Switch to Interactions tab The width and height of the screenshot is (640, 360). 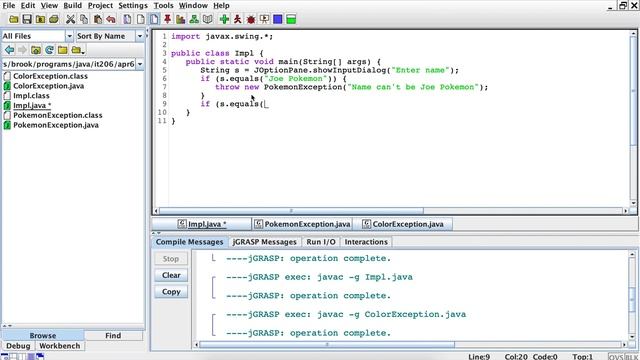(366, 242)
